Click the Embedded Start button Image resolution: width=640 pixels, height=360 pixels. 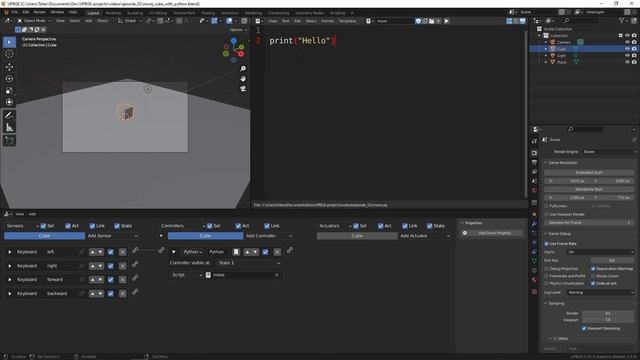(589, 173)
